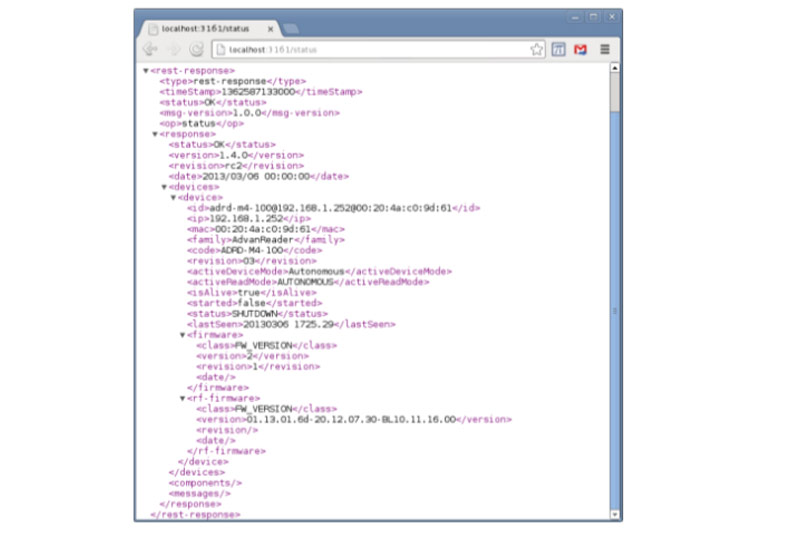Click the timeStamp value 1362587133000

click(x=258, y=92)
